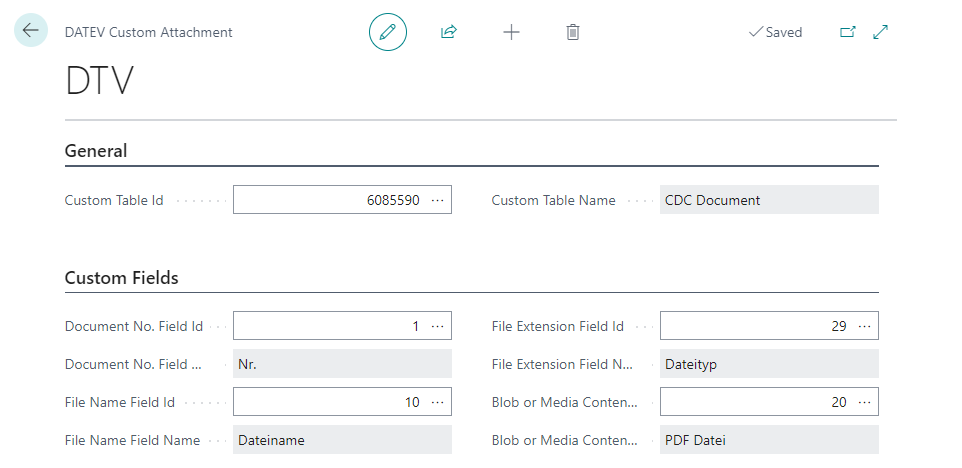Click the Custom Table Id input field

coord(328,200)
